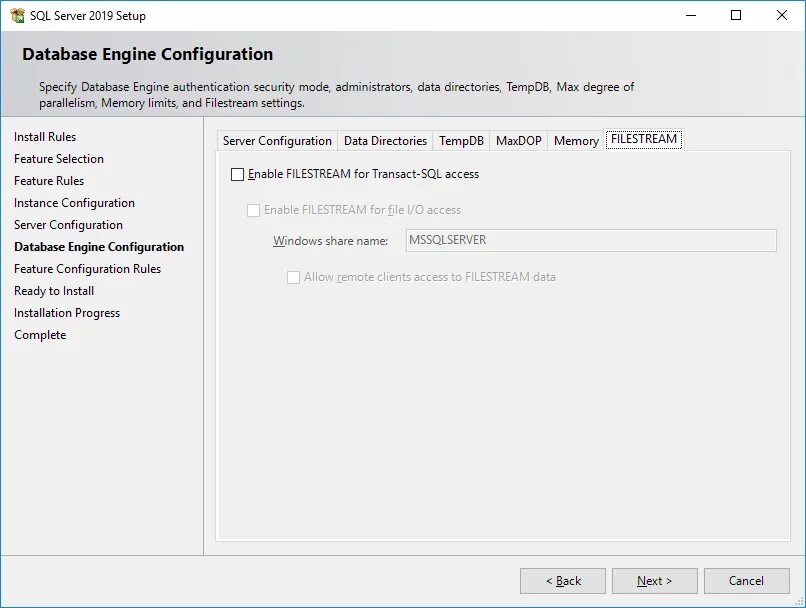Select the FILESTREAM tab
The image size is (806, 608).
644,139
